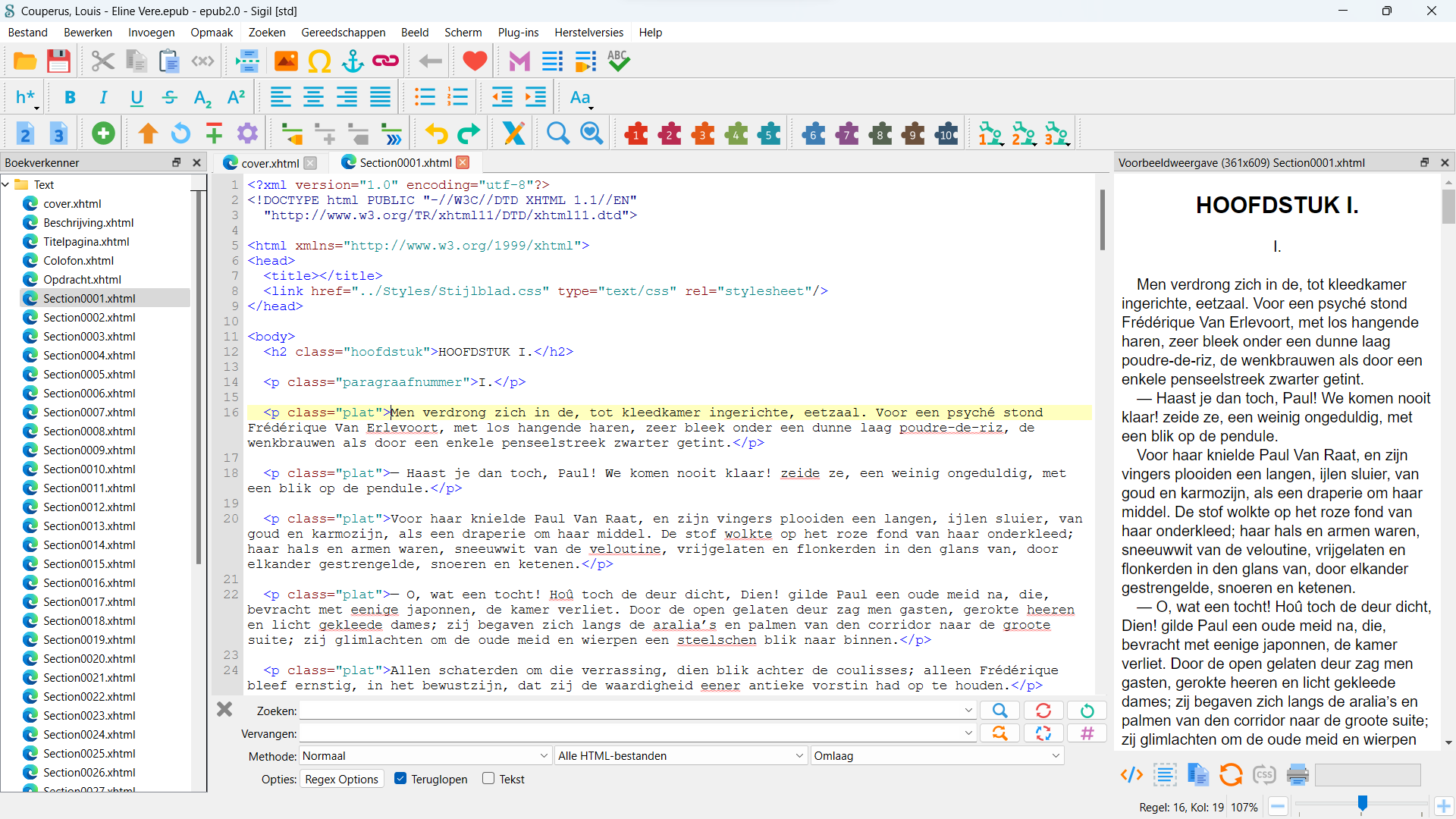Float the Voorbeeldweergave preview panel
Screen dimensions: 1456x819
click(x=1425, y=162)
